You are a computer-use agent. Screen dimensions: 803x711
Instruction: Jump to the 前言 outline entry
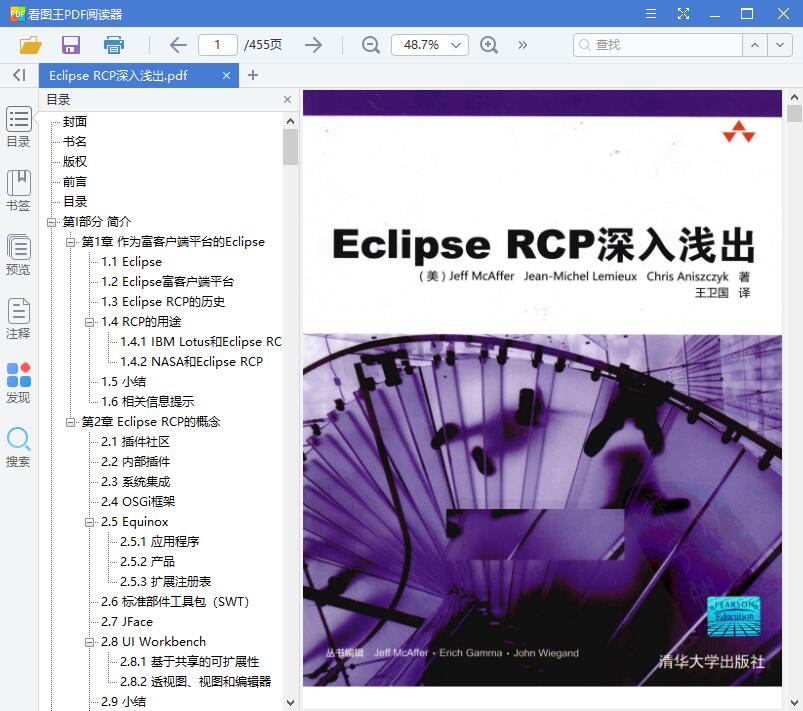pyautogui.click(x=75, y=181)
